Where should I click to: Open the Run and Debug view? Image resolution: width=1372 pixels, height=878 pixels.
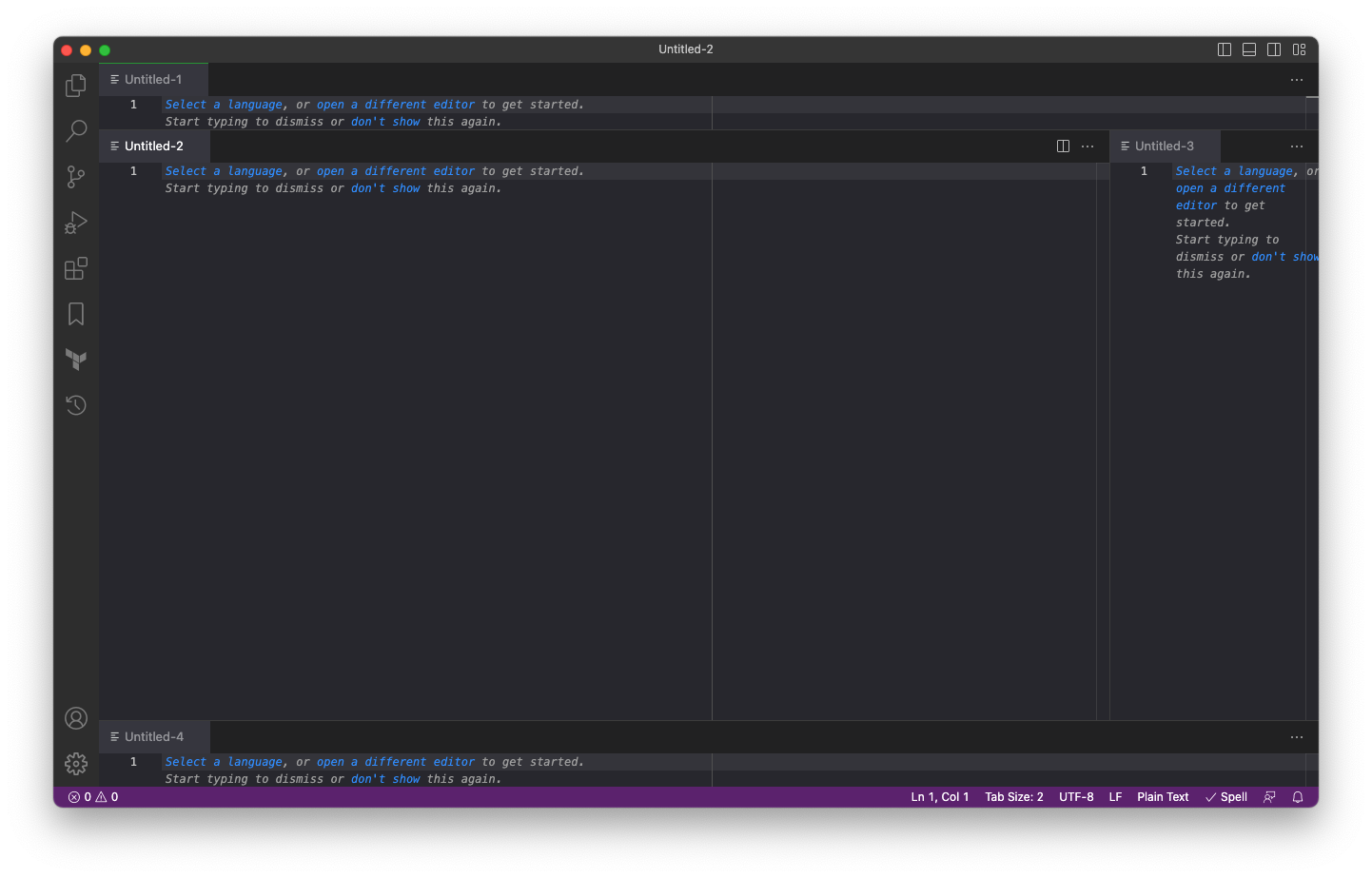coord(75,223)
